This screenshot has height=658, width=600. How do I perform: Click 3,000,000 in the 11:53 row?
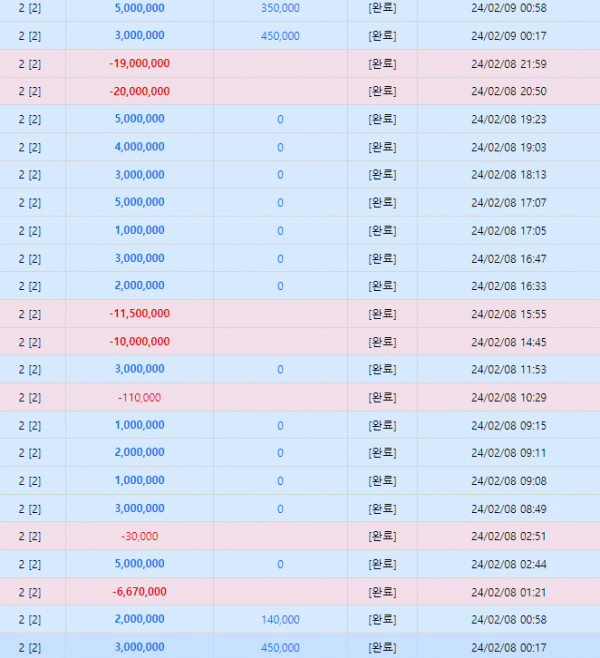140,370
